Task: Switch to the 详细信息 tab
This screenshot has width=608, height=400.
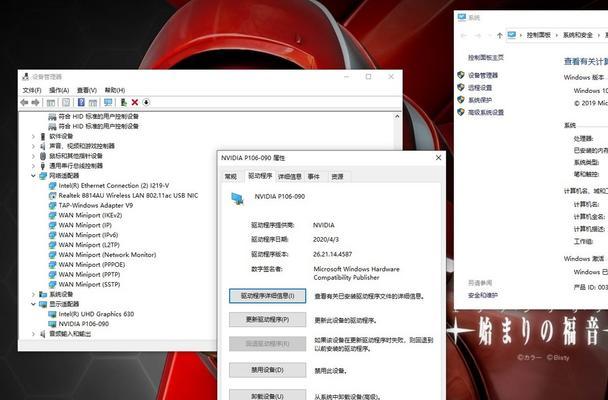Action: (x=290, y=176)
